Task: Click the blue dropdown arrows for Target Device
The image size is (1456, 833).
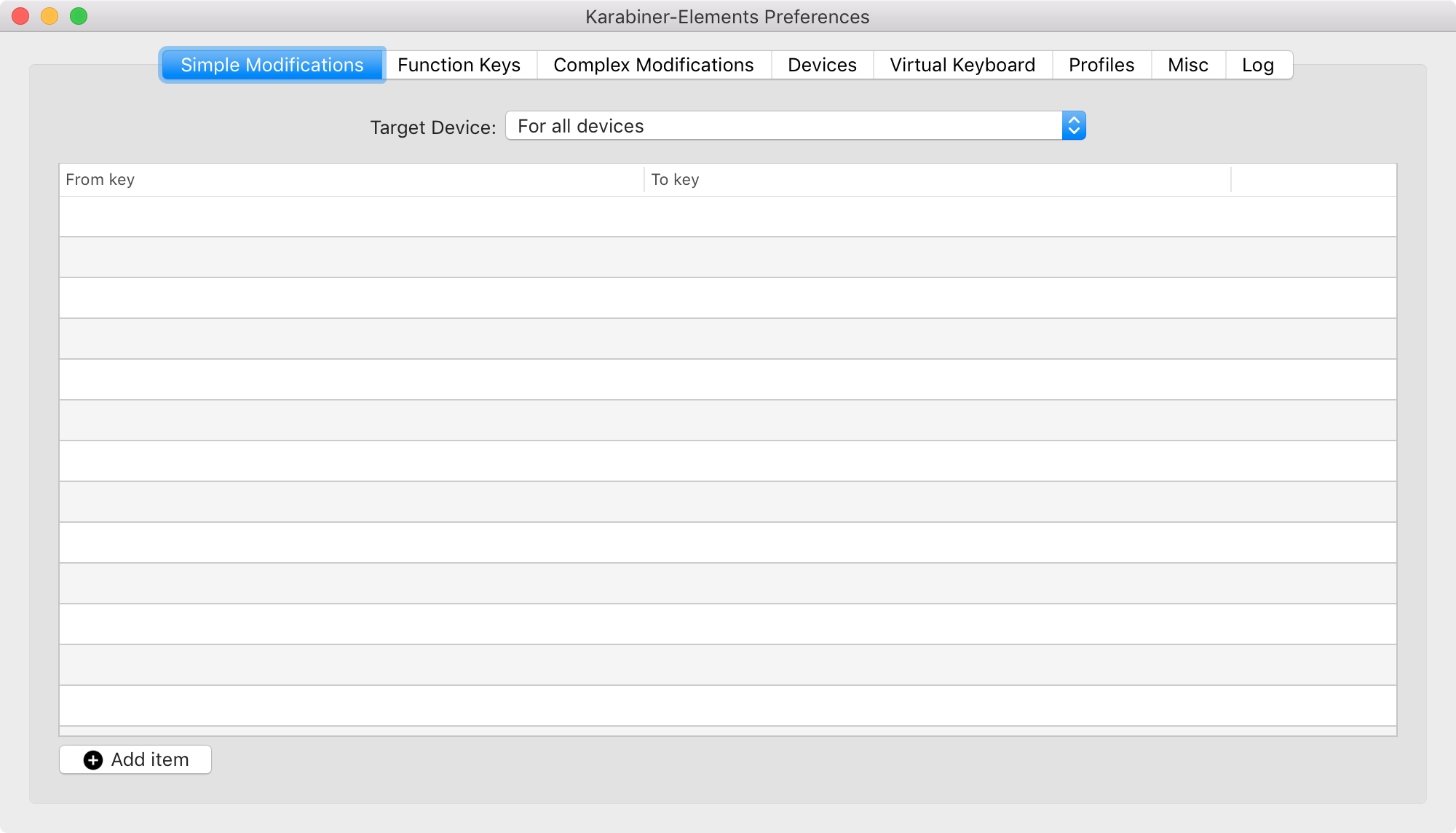Action: [1074, 126]
